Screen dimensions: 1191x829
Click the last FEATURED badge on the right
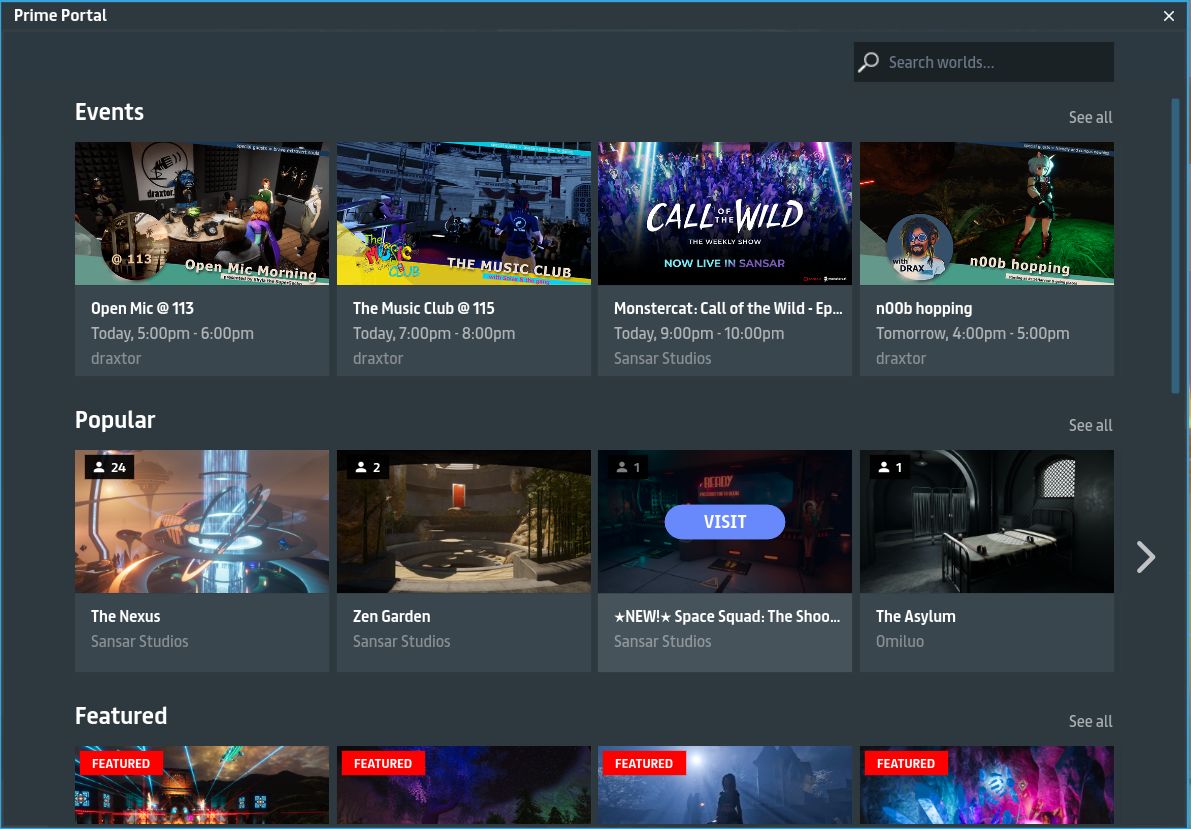tap(905, 763)
